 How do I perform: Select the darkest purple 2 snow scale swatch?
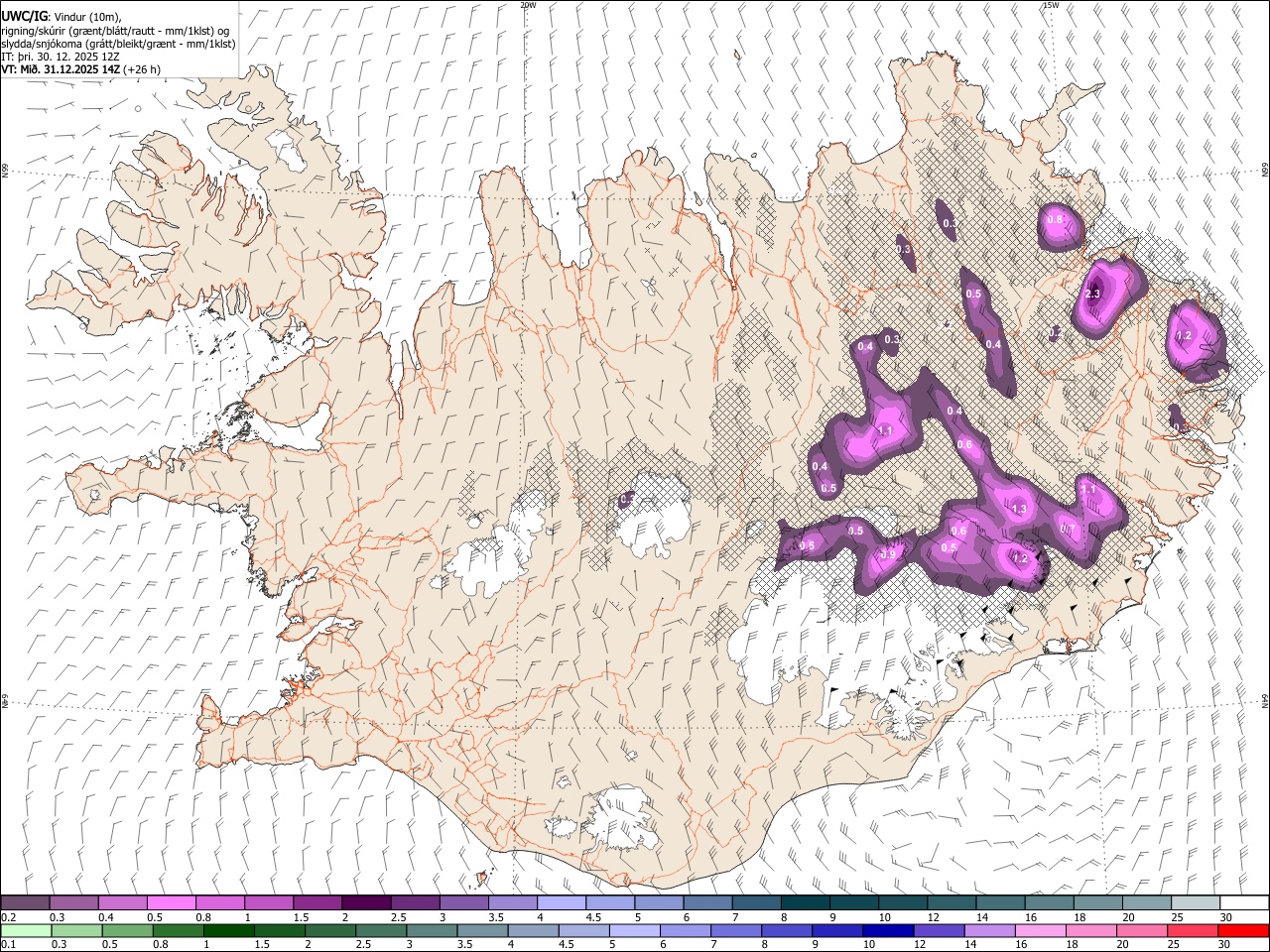365,902
